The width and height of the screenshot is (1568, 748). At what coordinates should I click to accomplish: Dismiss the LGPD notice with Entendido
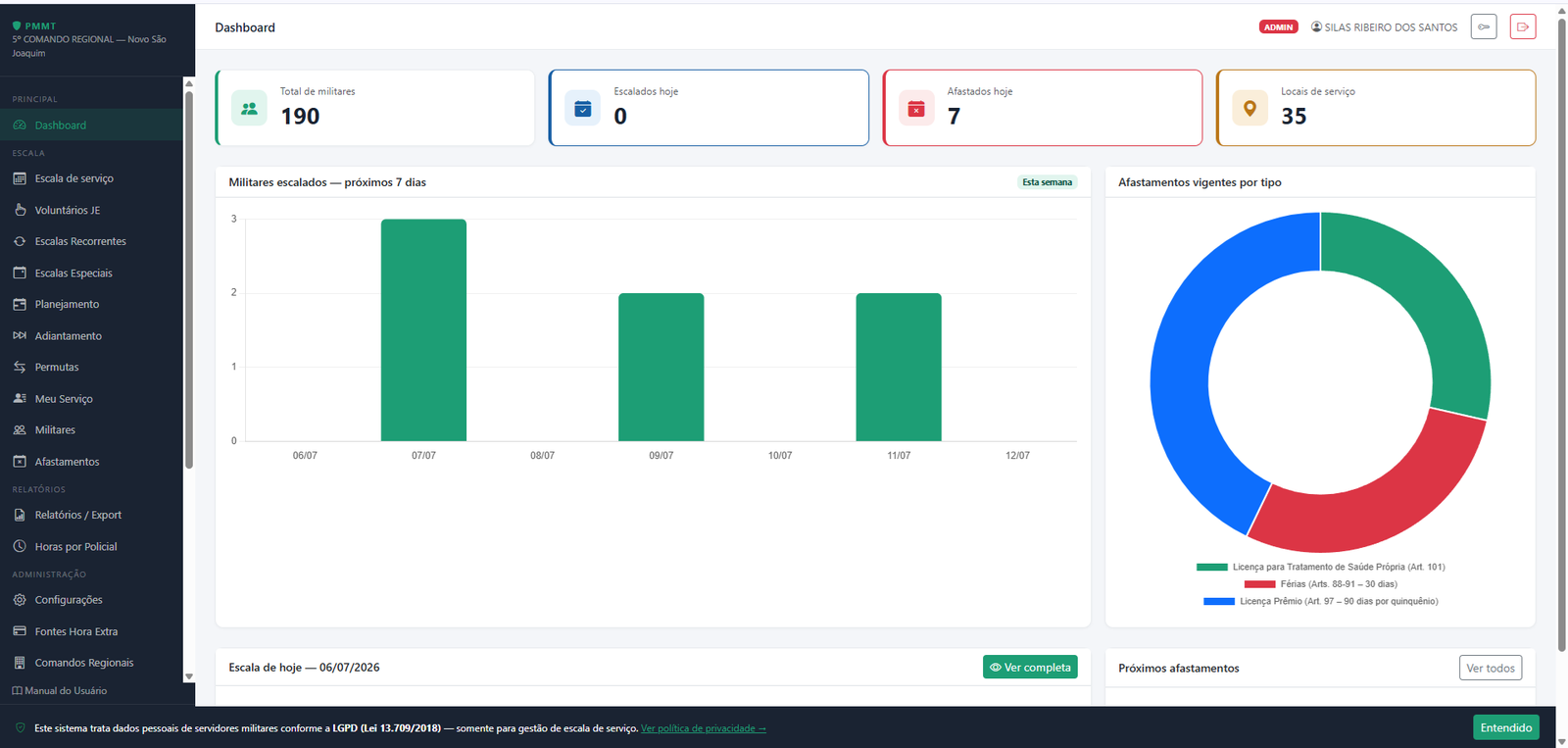tap(1505, 727)
